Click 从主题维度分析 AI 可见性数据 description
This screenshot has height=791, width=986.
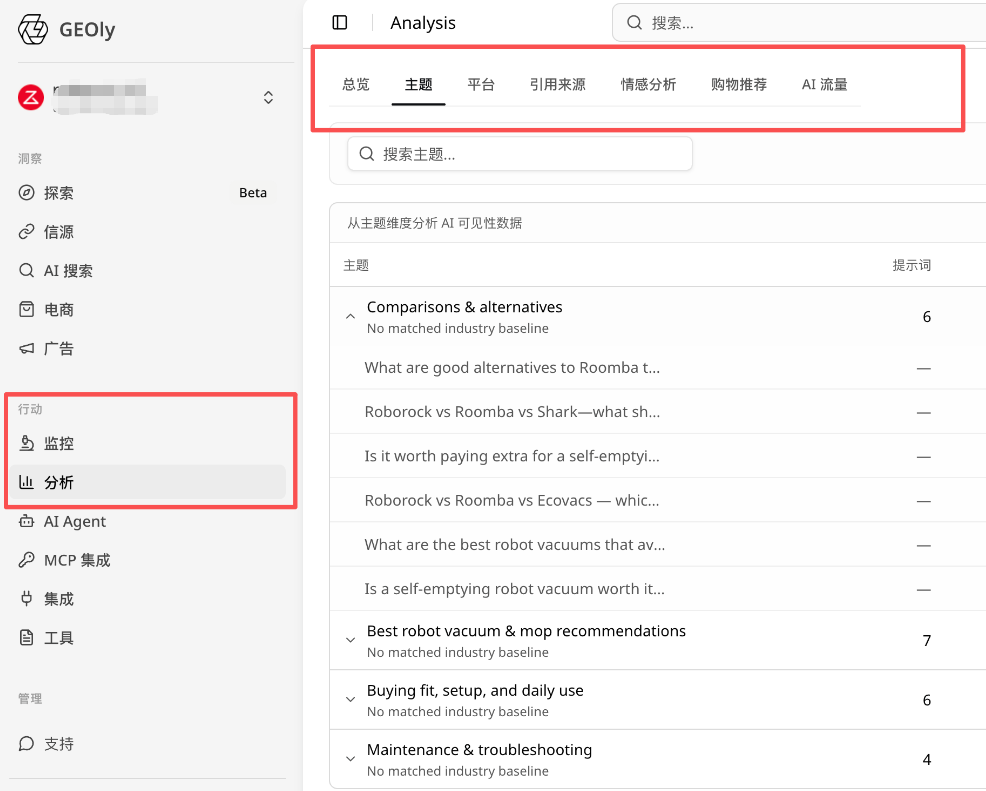[435, 223]
